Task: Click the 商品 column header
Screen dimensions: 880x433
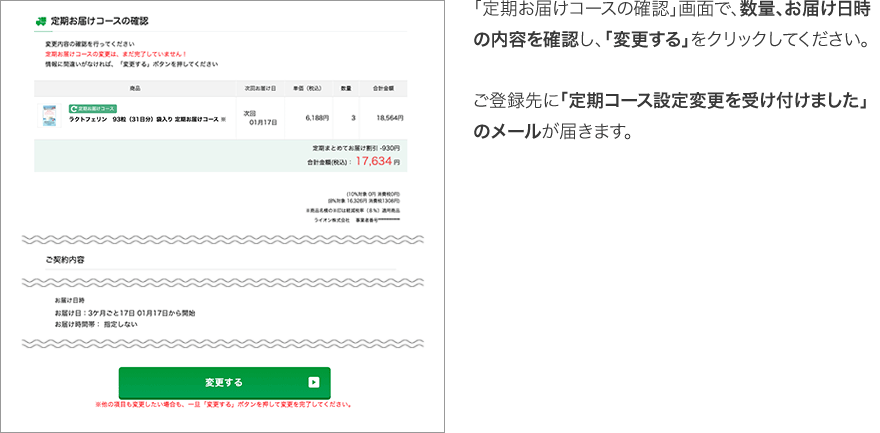Action: click(x=135, y=89)
